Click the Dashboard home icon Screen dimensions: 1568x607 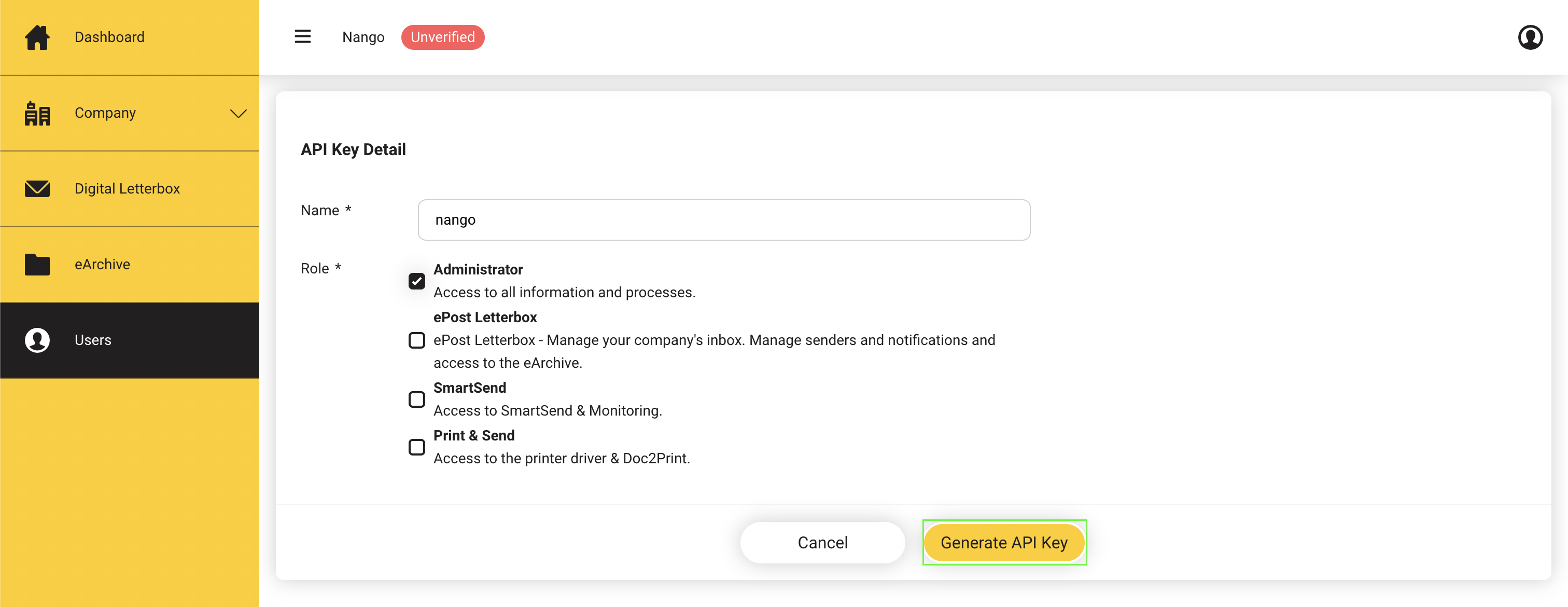(37, 37)
